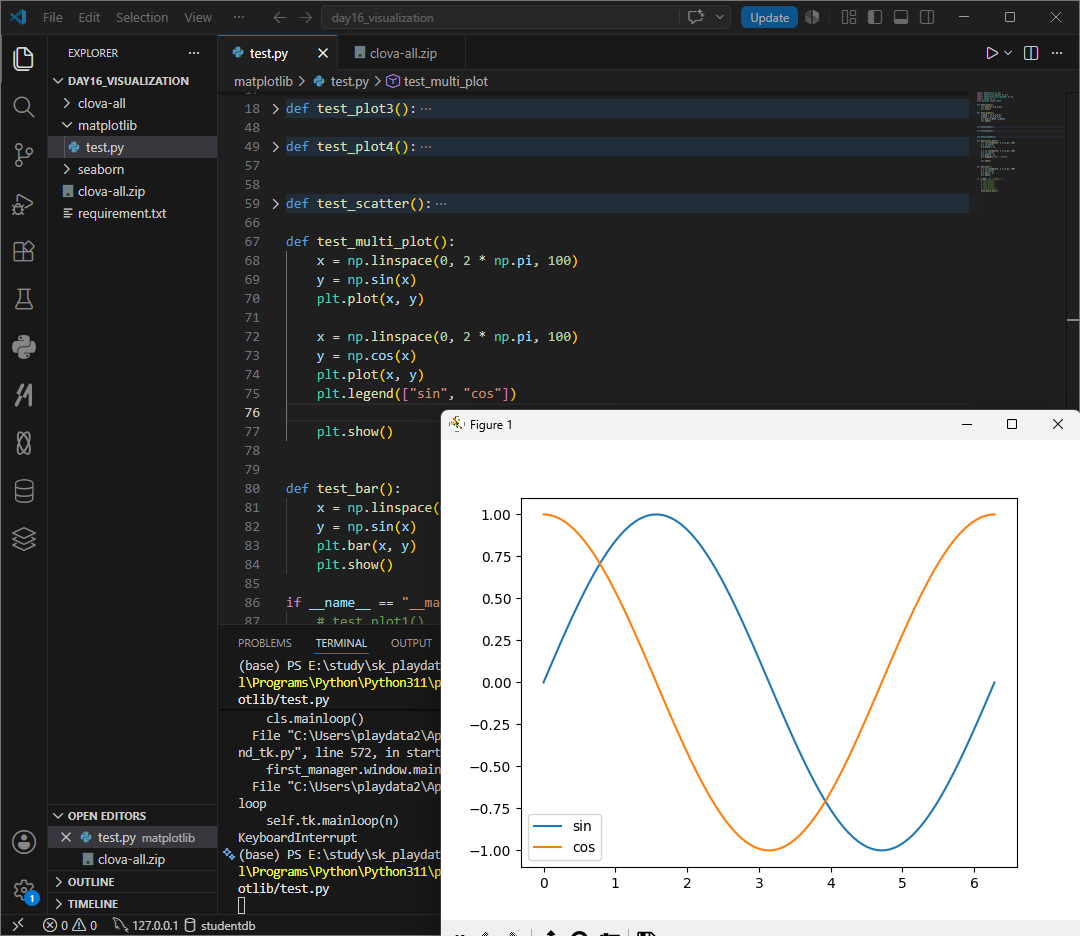
Task: Unfold the test_scatter function
Action: [x=276, y=204]
